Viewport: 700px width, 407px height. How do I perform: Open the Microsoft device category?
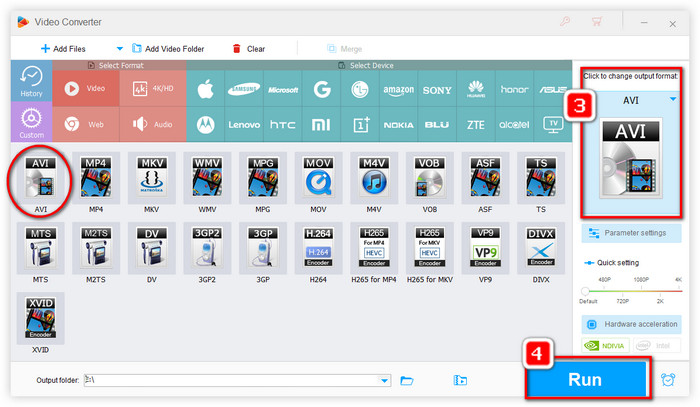click(x=283, y=89)
